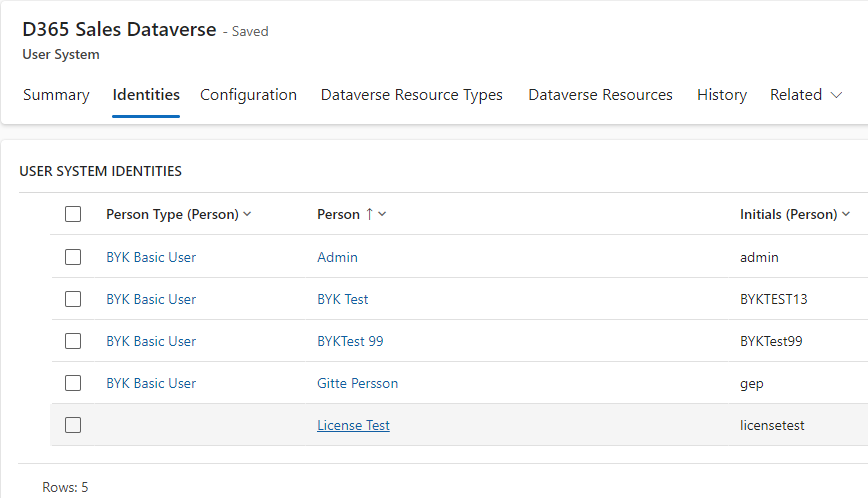Click the Gitte Persson person link
This screenshot has width=868, height=498.
[357, 383]
